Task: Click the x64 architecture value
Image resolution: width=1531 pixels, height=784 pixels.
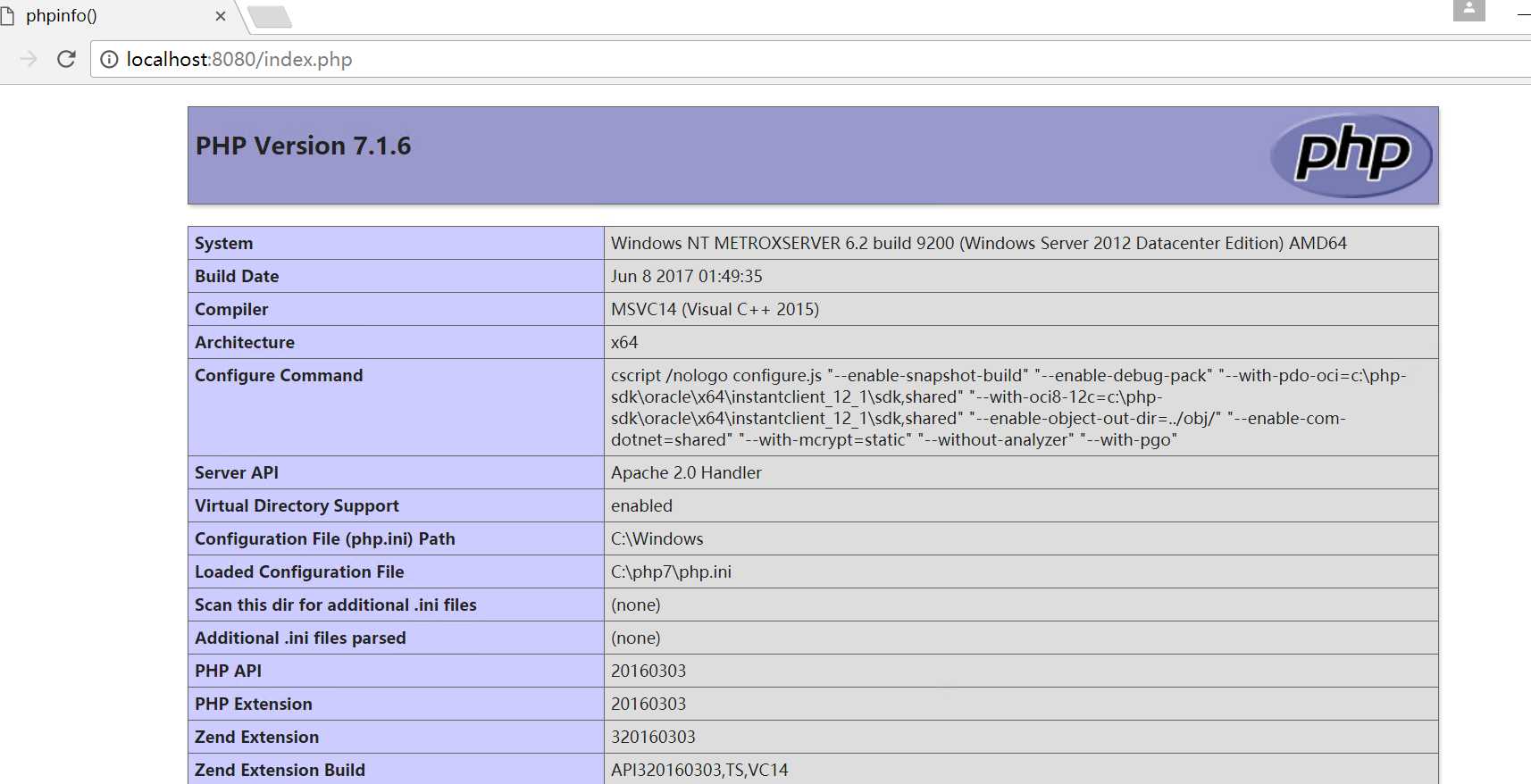Action: [624, 342]
